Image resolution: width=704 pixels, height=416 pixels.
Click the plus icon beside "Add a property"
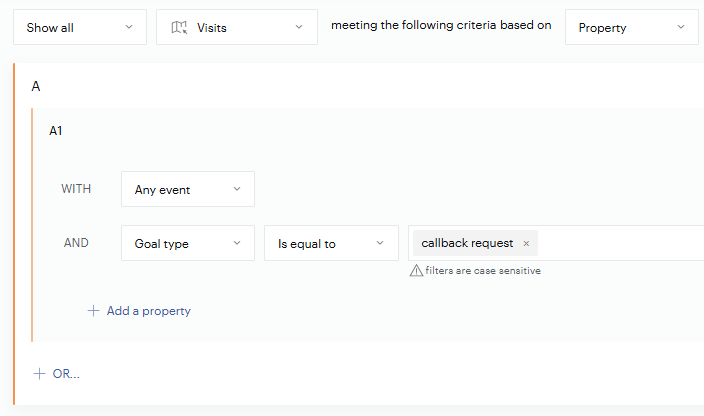click(x=94, y=311)
